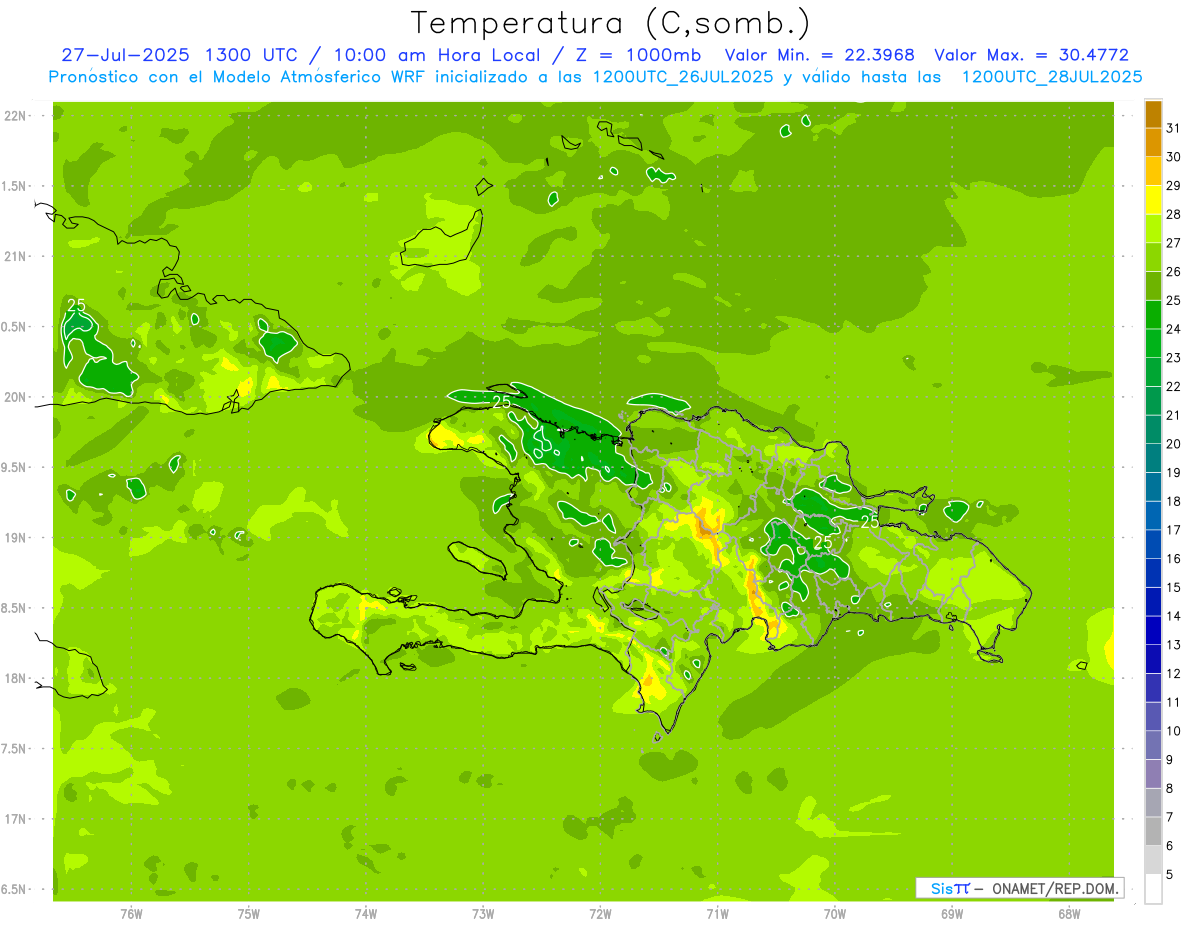
Task: Click the '70W' longitude axis label
Action: (835, 914)
